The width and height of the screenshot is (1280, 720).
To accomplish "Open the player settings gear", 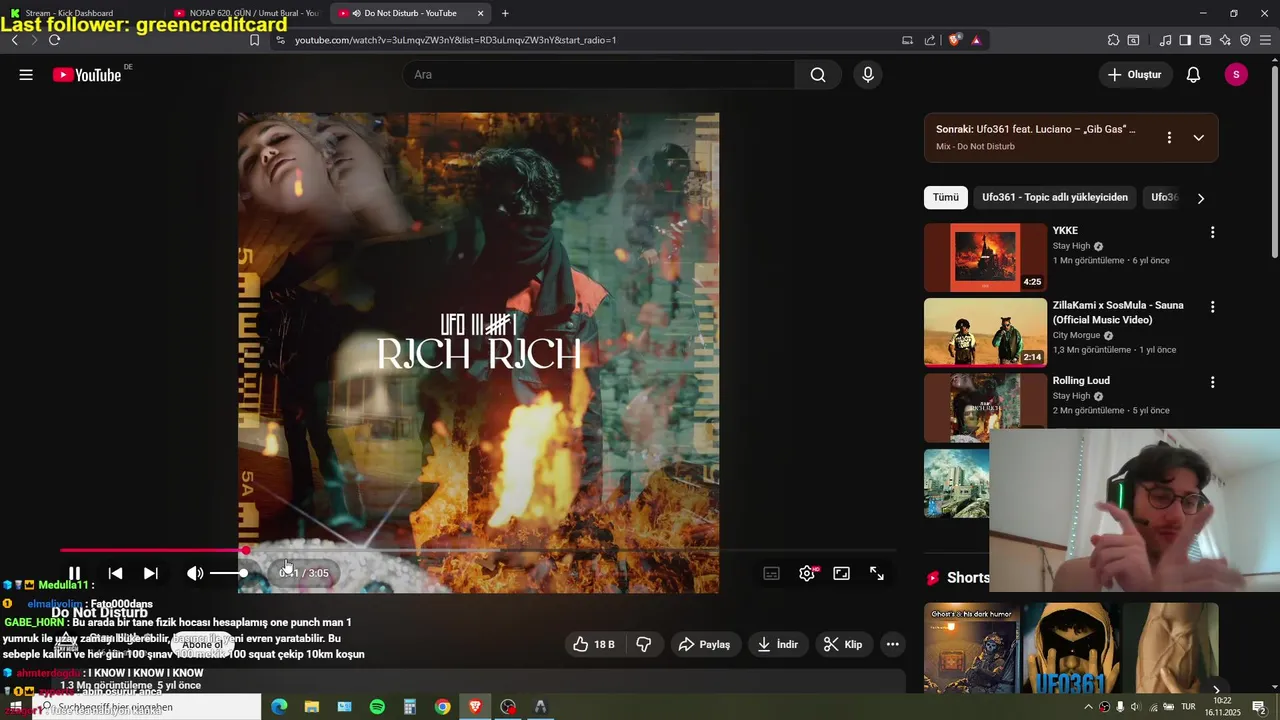I will click(x=807, y=573).
